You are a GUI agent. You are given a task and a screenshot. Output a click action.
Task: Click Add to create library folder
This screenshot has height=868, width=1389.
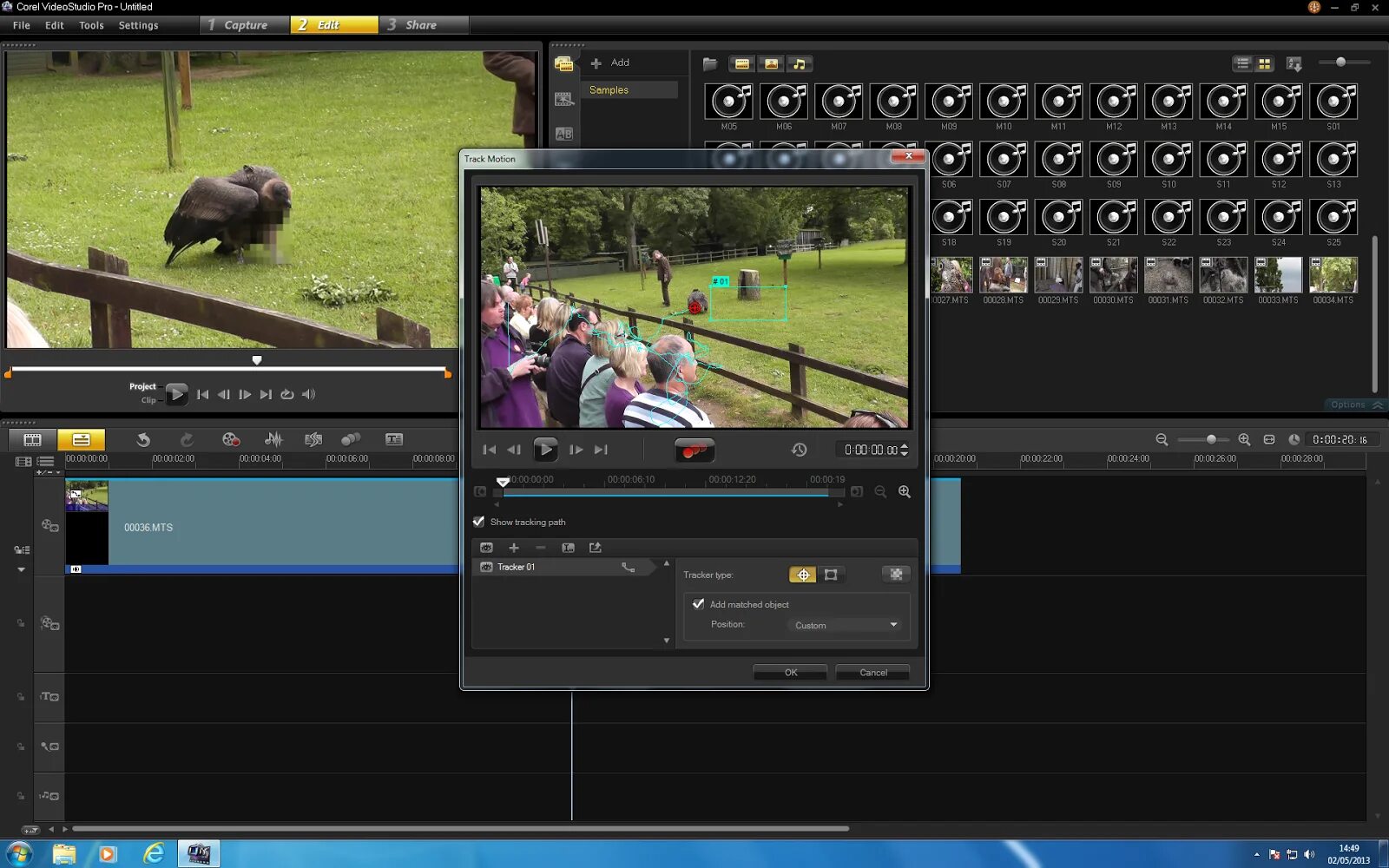coord(610,62)
